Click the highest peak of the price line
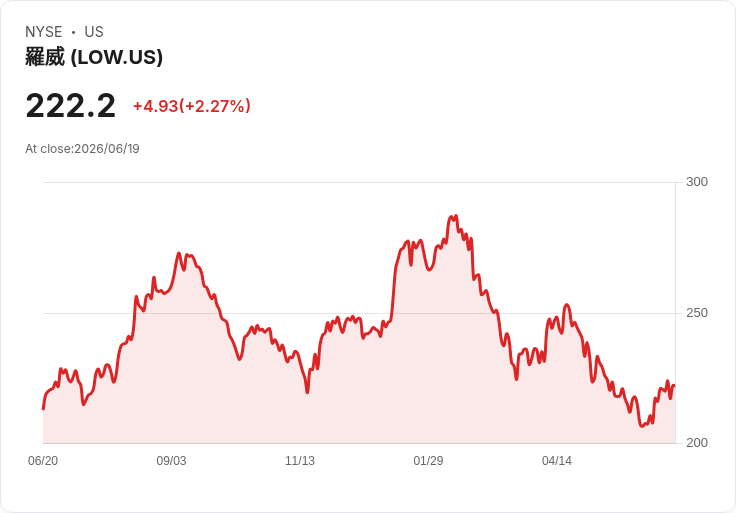Viewport: 736px width, 513px height. [453, 216]
